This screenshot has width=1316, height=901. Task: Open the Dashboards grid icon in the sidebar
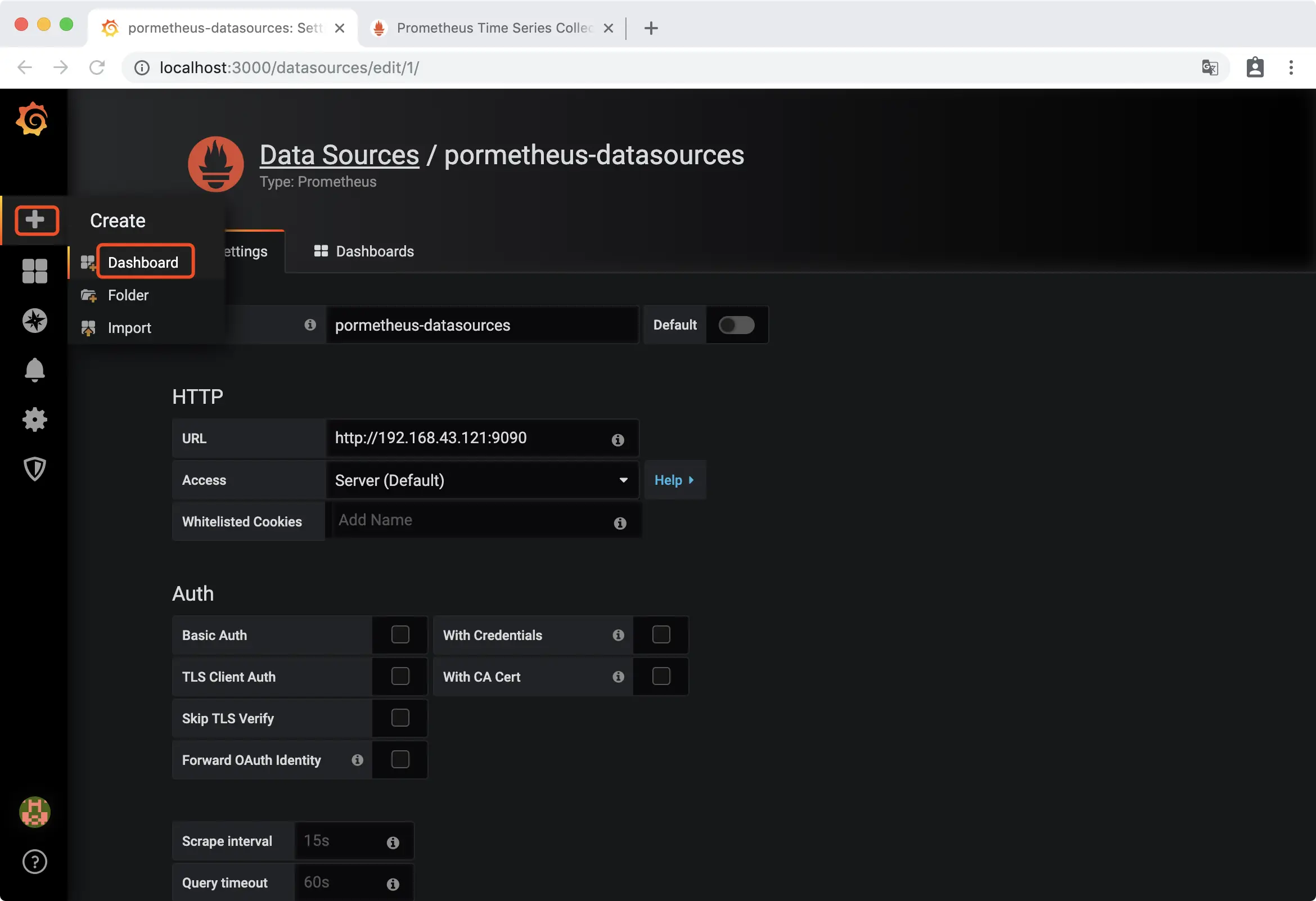[34, 271]
